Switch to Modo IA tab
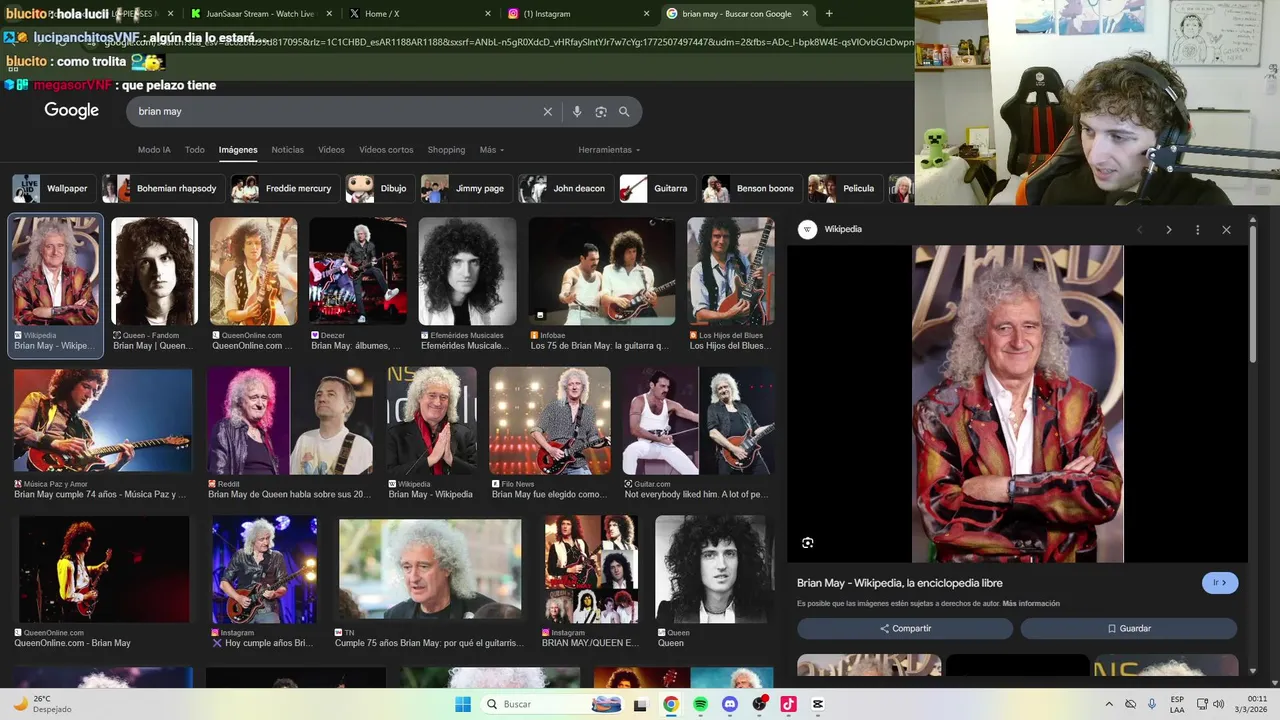This screenshot has width=1280, height=720. pyautogui.click(x=154, y=150)
